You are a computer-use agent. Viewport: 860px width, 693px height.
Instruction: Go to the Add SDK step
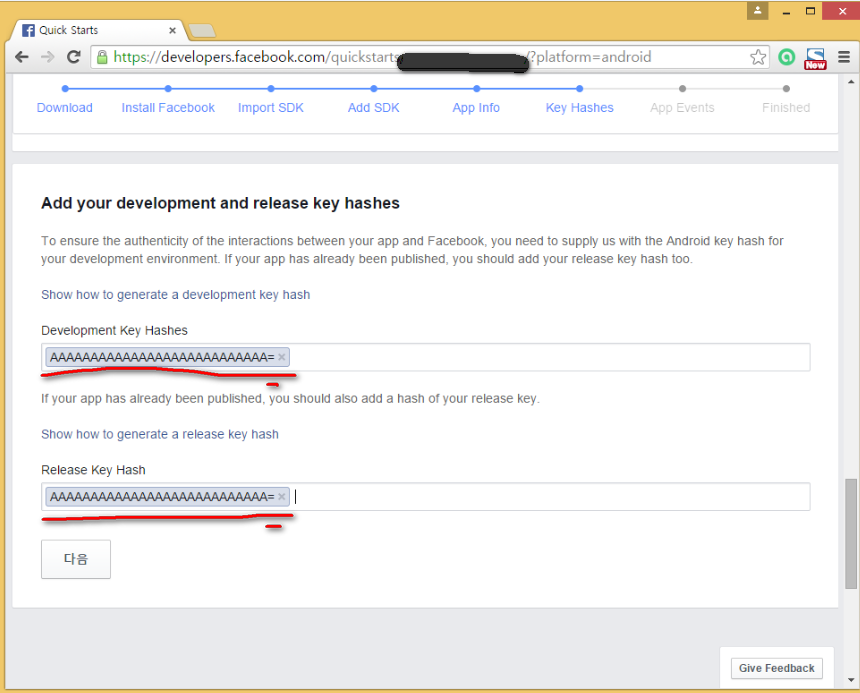[374, 107]
